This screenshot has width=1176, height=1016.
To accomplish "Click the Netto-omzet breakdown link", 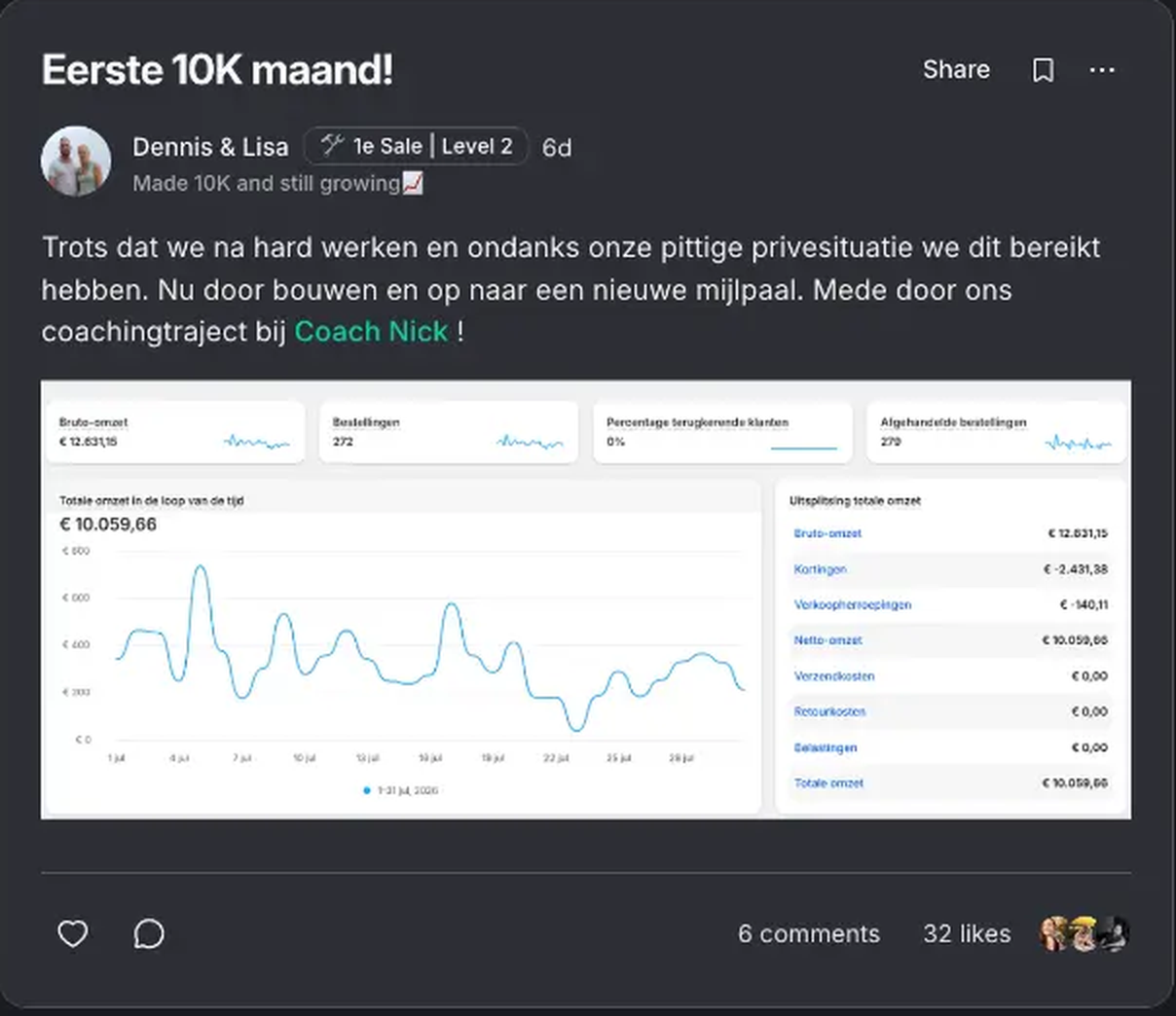I will tap(827, 640).
